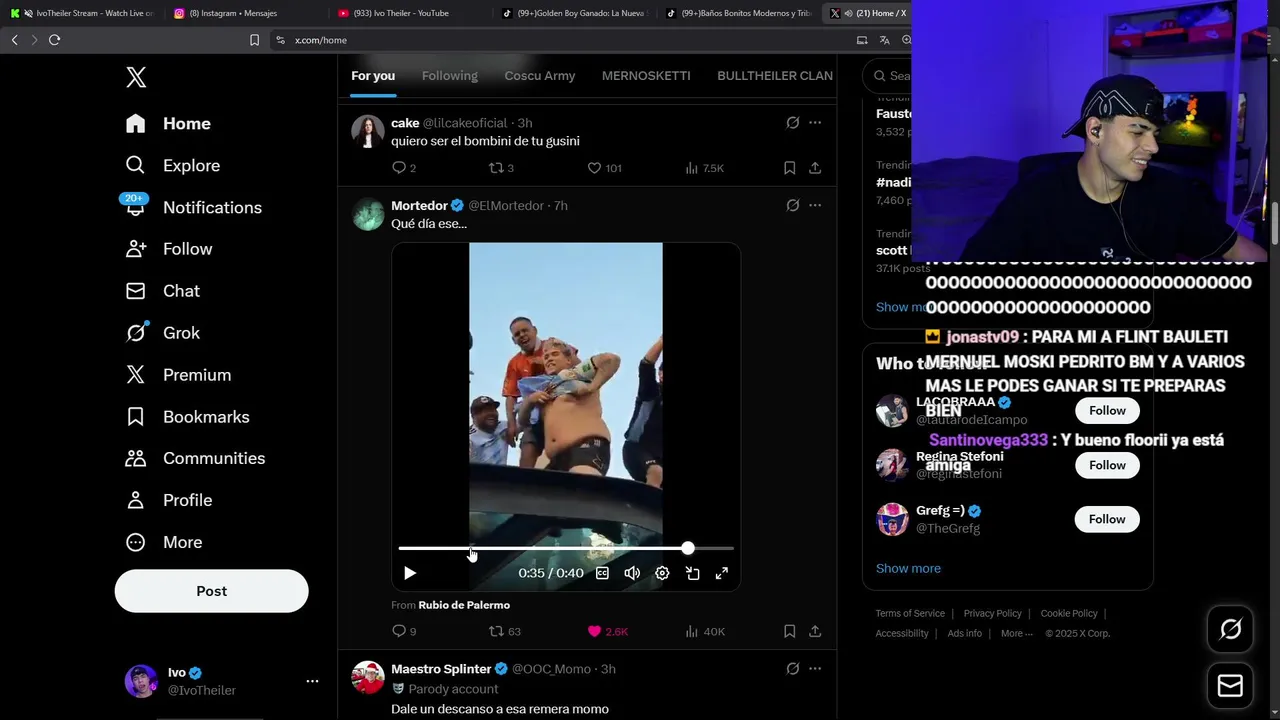
Task: Click the video progress slider handle
Action: 688,548
